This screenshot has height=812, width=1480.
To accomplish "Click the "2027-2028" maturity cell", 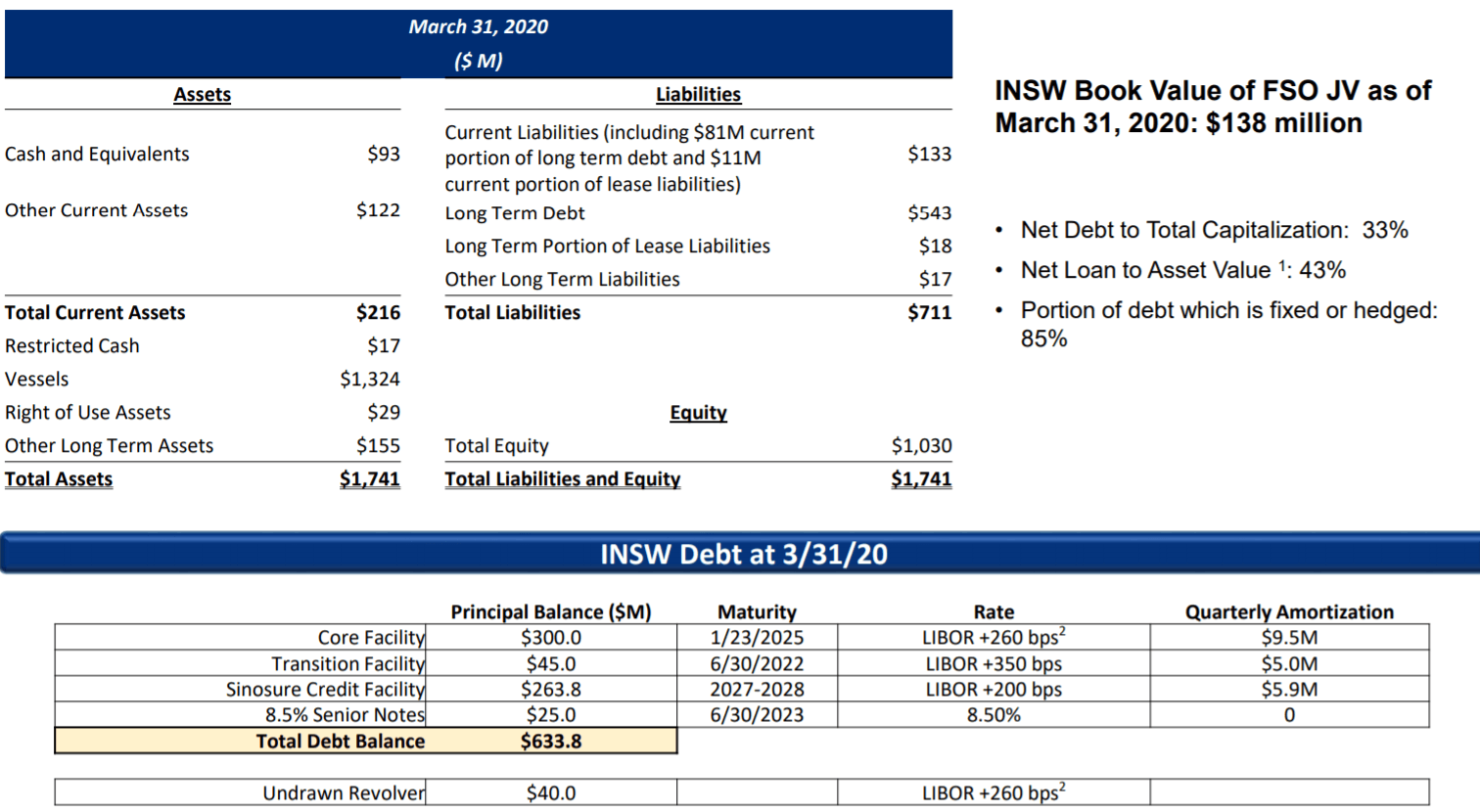I will coord(757,689).
